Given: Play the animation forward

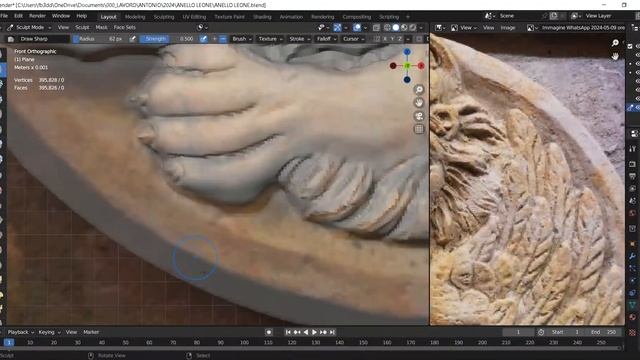Looking at the screenshot, I should click(x=314, y=332).
